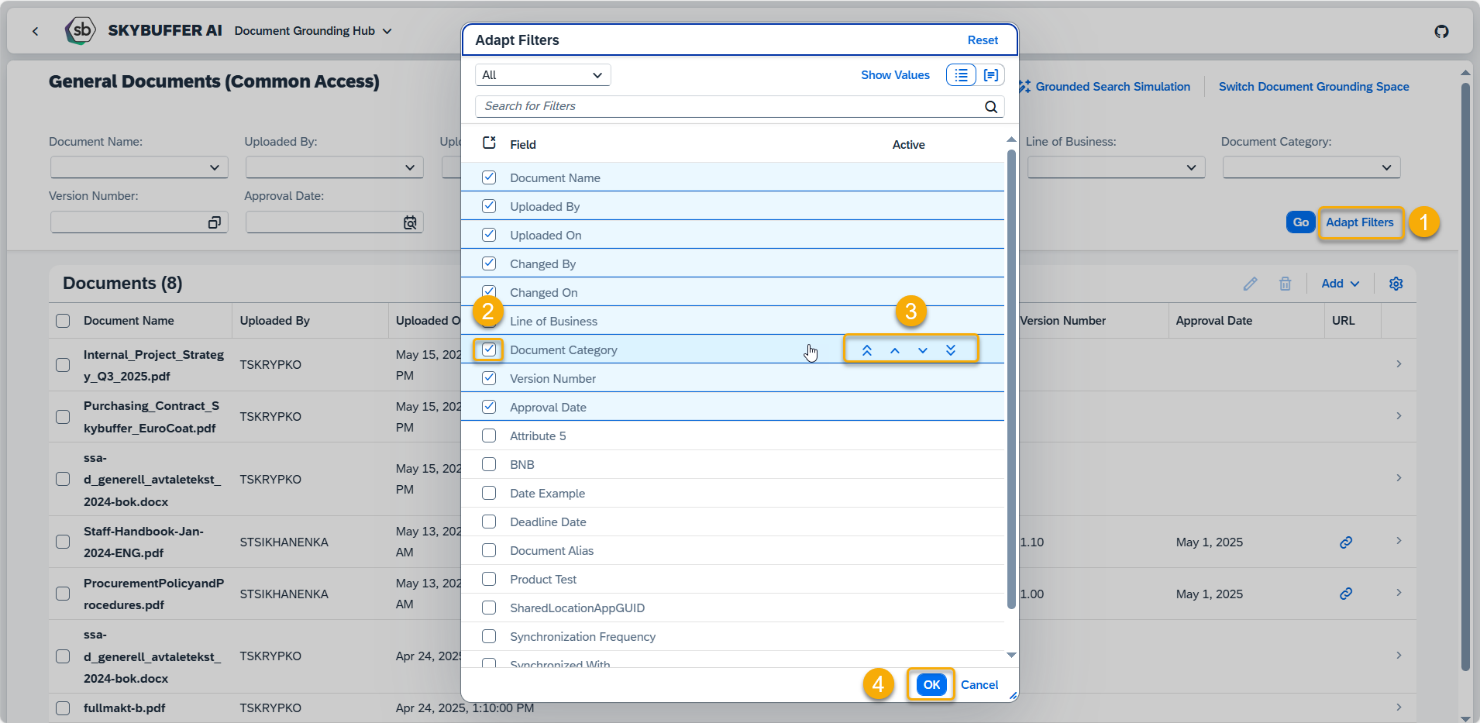Click the Document Name column header
Viewport: 1480px width, 723px height.
coord(129,321)
